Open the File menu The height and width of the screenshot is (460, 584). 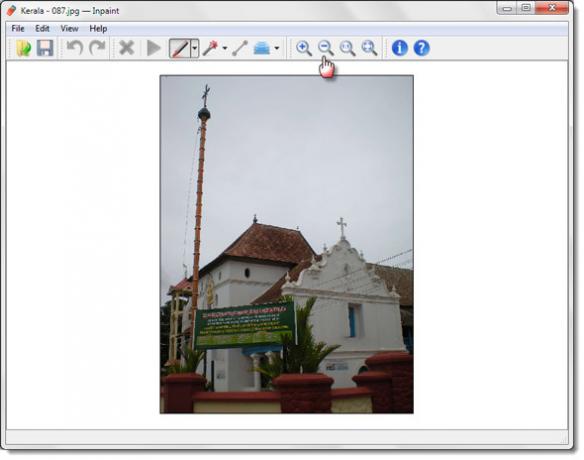18,29
